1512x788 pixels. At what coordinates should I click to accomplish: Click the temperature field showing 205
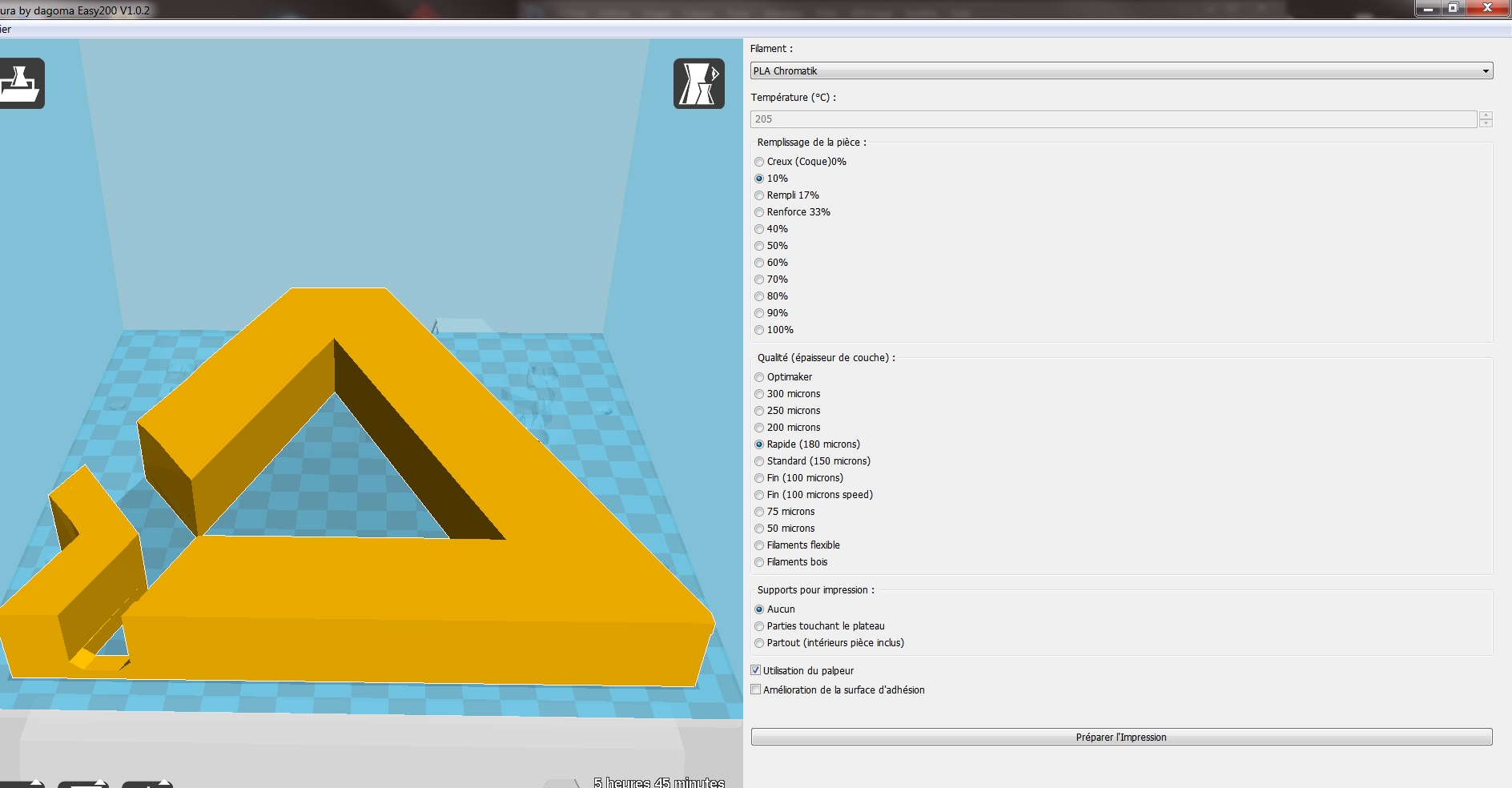(1113, 119)
